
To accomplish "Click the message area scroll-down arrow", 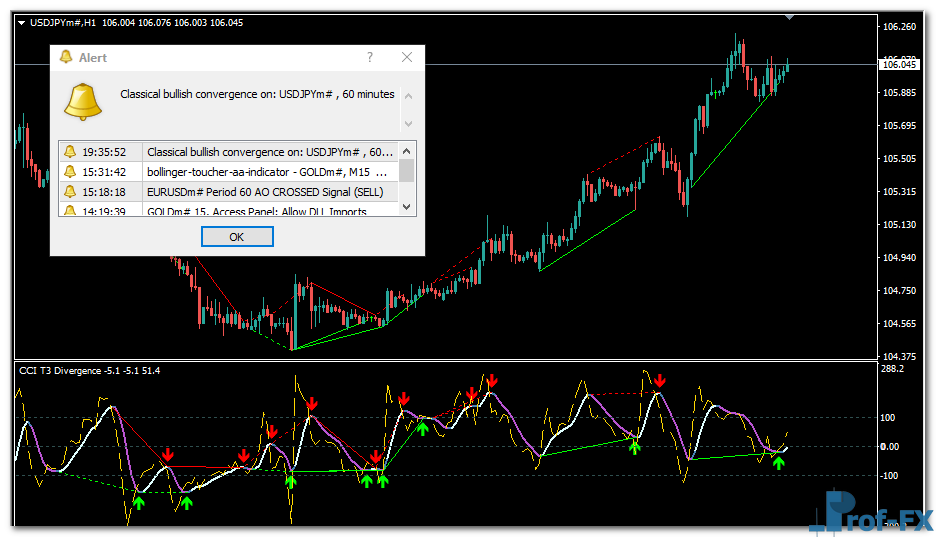I will click(407, 124).
